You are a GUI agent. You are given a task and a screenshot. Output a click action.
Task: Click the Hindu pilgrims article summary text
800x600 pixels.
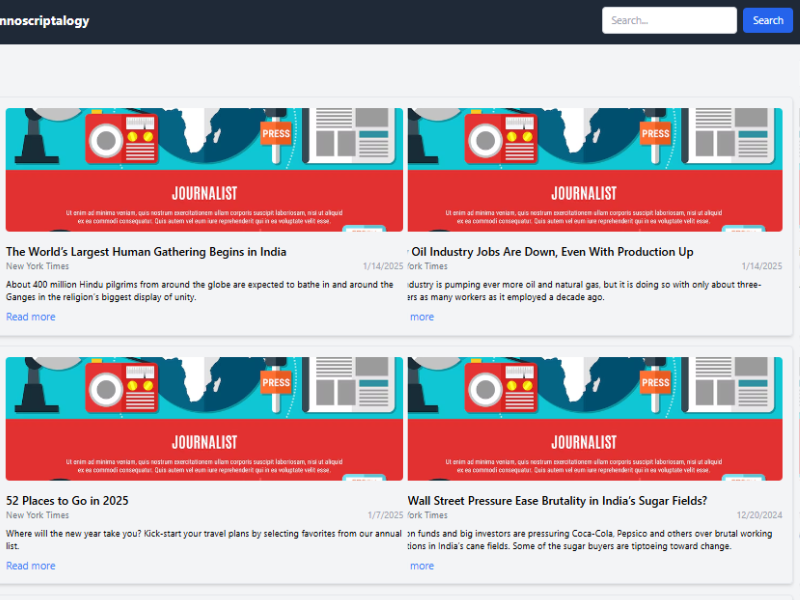(x=200, y=291)
